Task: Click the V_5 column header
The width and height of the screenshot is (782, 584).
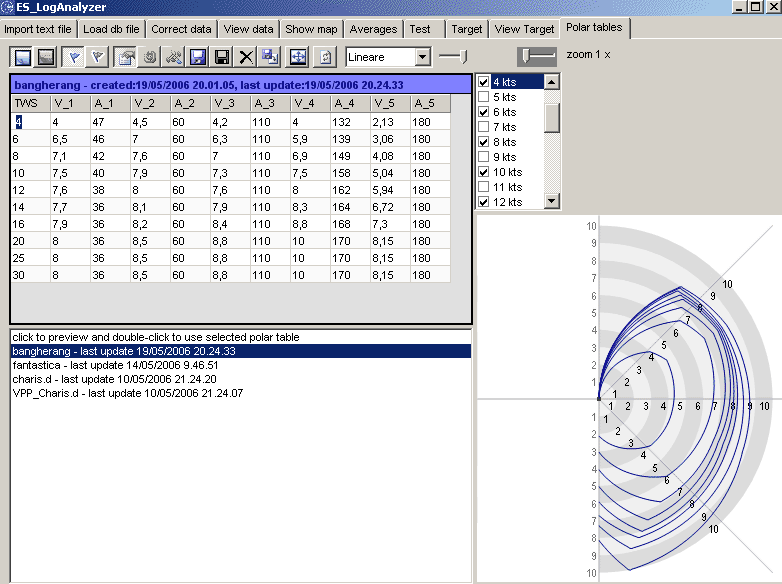Action: click(x=390, y=103)
